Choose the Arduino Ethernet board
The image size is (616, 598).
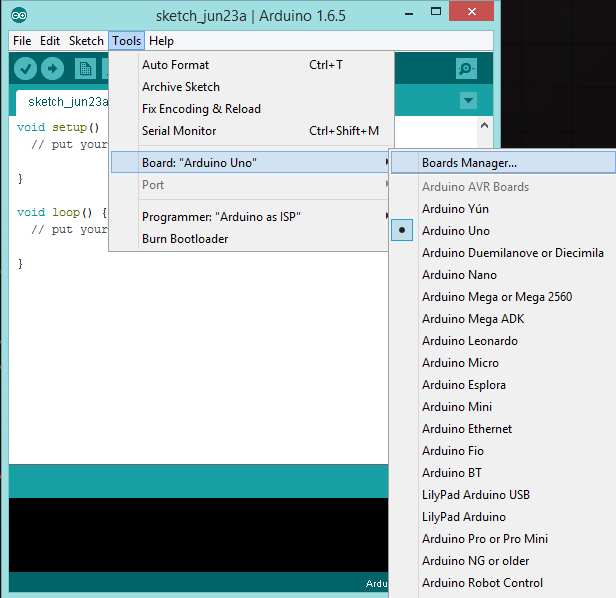click(503, 429)
